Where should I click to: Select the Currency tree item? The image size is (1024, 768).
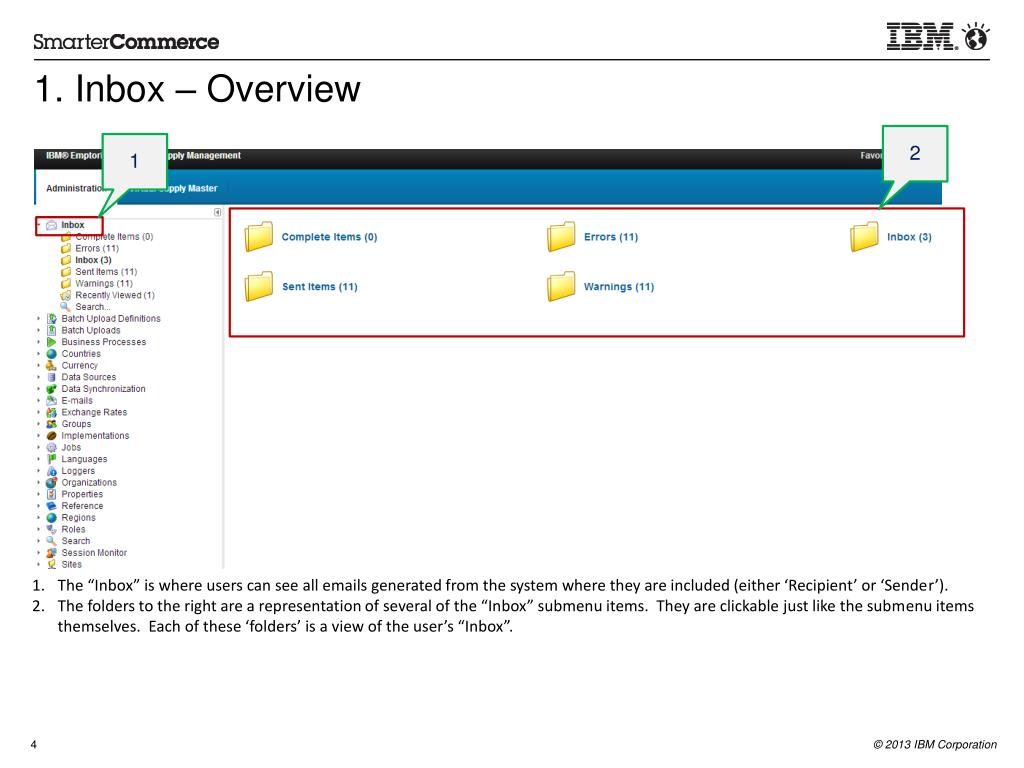tap(79, 366)
